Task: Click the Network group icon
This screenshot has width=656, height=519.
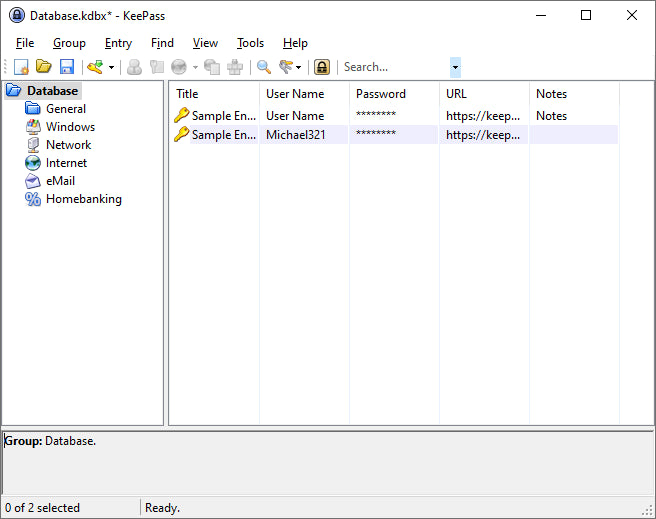Action: [33, 145]
